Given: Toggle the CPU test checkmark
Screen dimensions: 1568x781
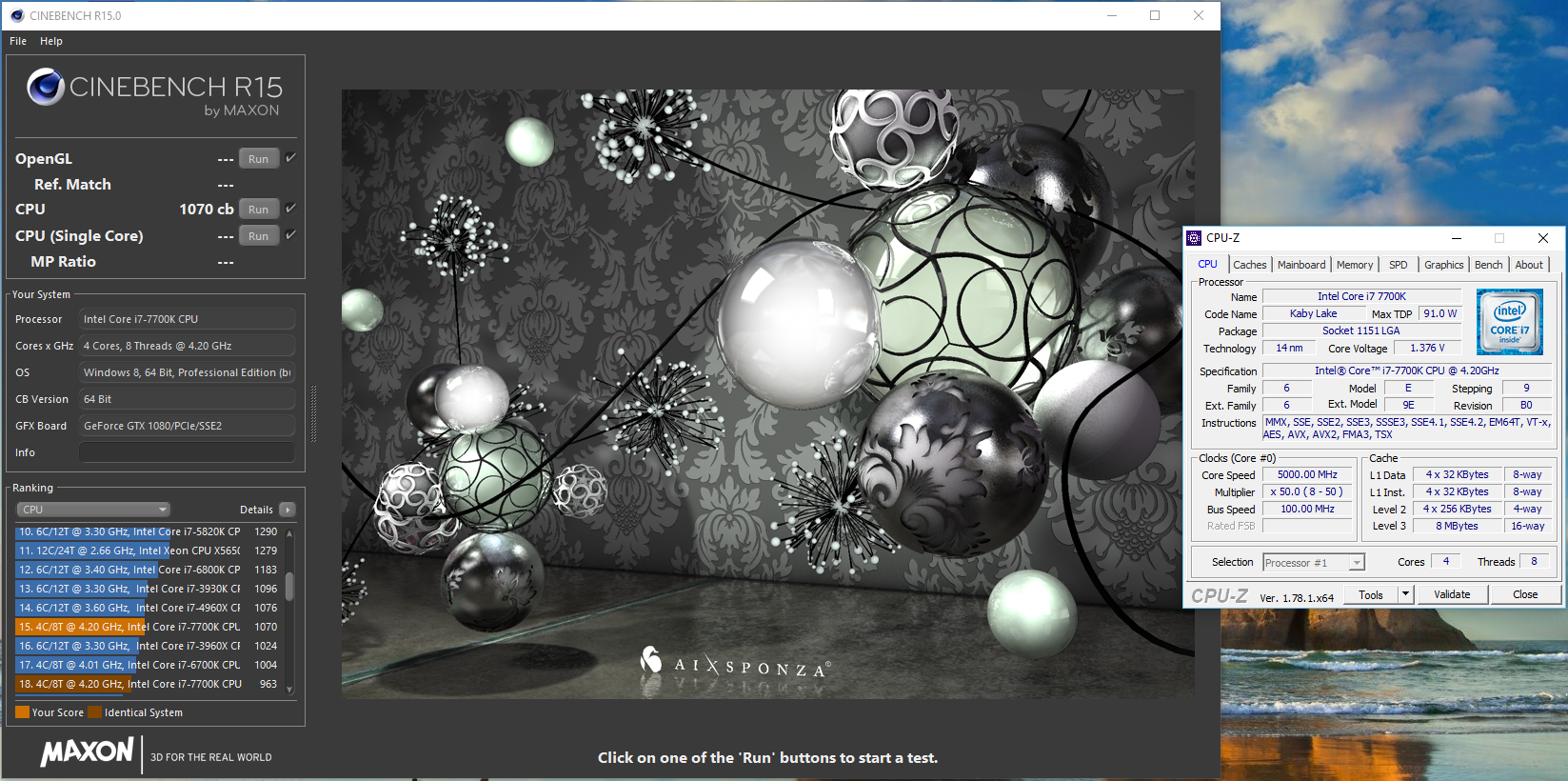Looking at the screenshot, I should tap(290, 208).
